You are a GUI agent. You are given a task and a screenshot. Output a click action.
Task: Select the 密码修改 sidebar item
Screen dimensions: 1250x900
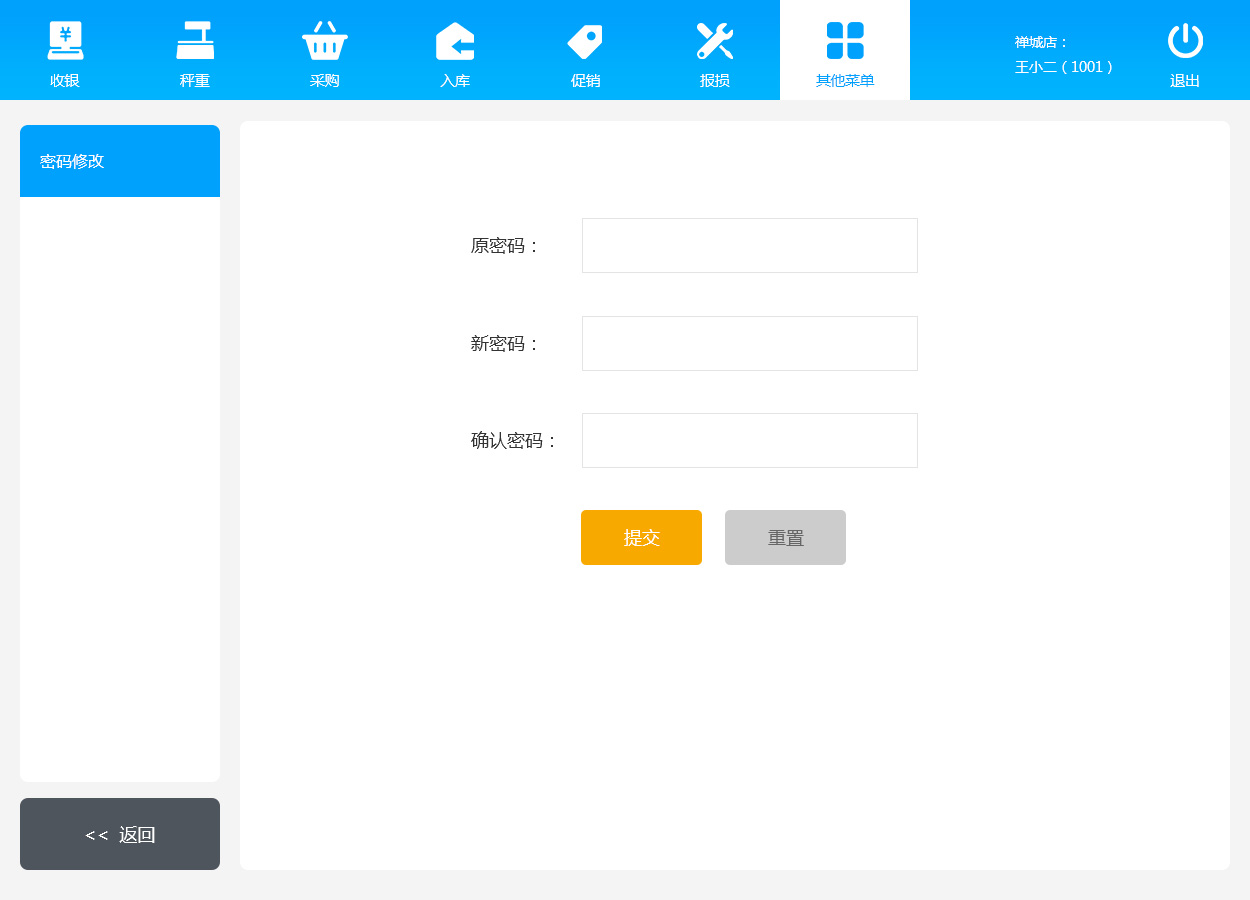click(120, 161)
